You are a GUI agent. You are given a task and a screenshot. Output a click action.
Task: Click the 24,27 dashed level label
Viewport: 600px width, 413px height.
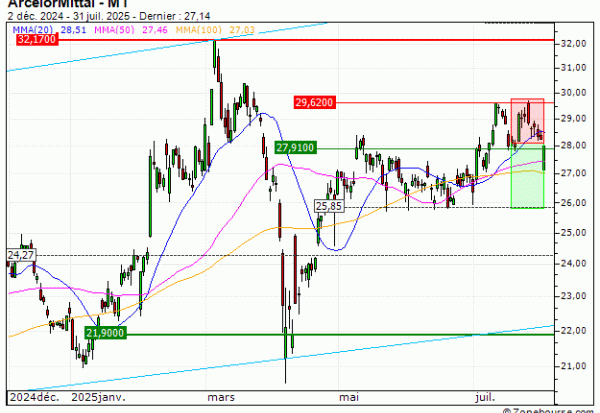click(21, 255)
